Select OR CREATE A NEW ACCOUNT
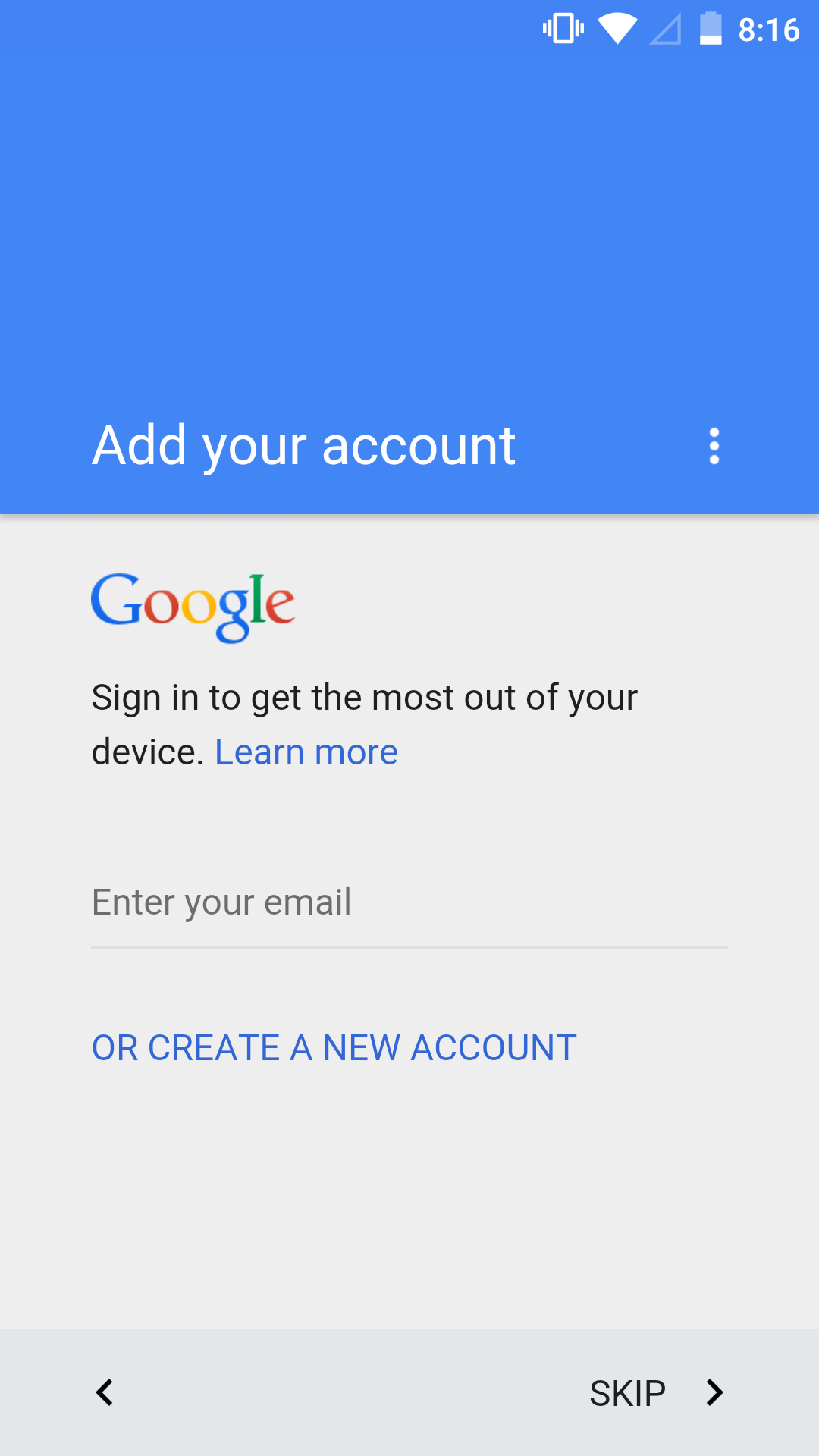819x1456 pixels. coord(334,1048)
